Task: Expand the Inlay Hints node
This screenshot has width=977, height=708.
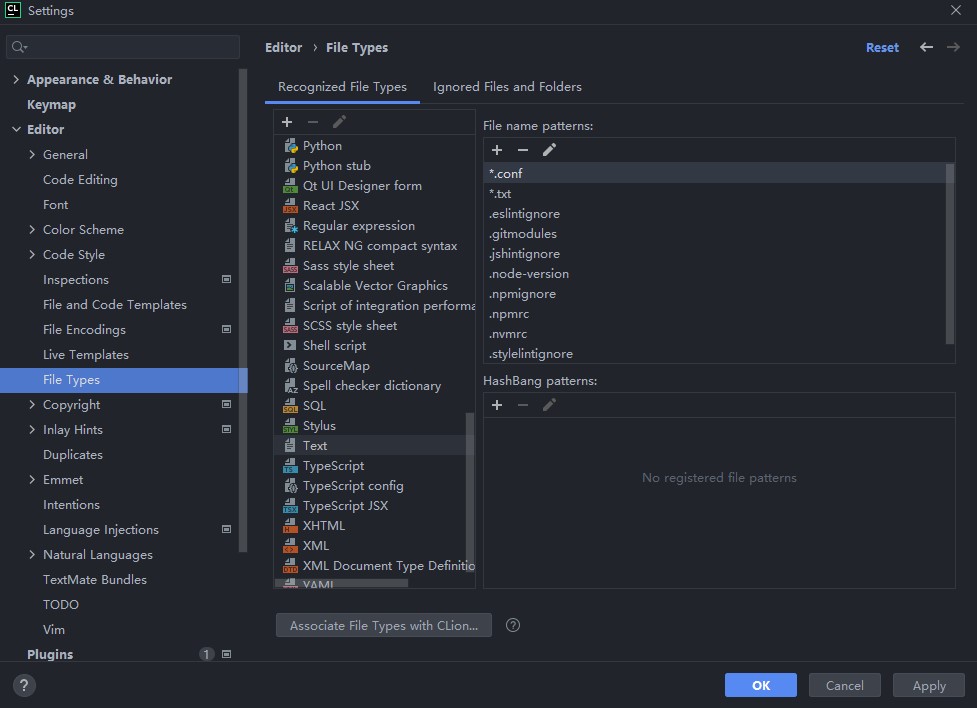Action: [32, 429]
